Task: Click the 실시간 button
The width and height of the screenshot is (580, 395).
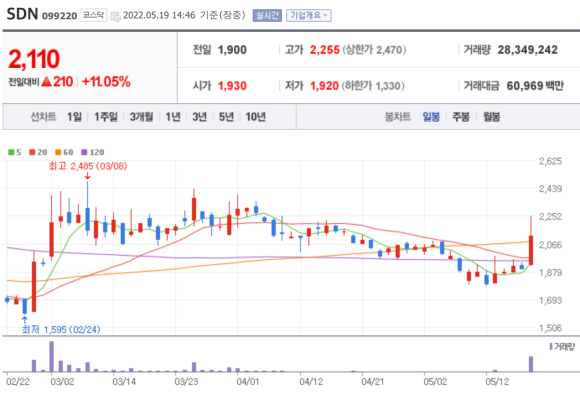Action: [267, 15]
